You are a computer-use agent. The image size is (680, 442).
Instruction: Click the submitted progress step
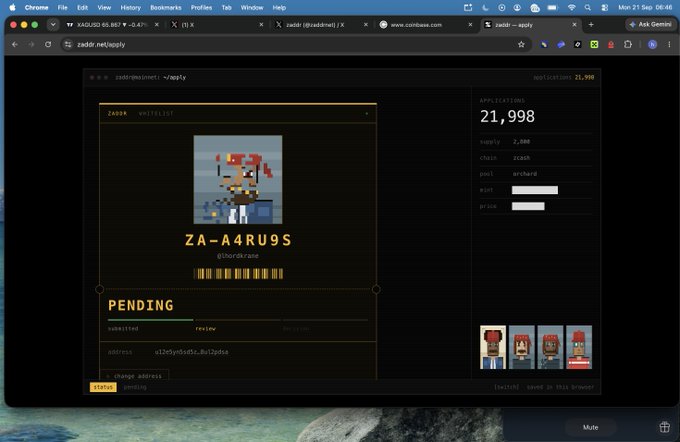point(123,328)
